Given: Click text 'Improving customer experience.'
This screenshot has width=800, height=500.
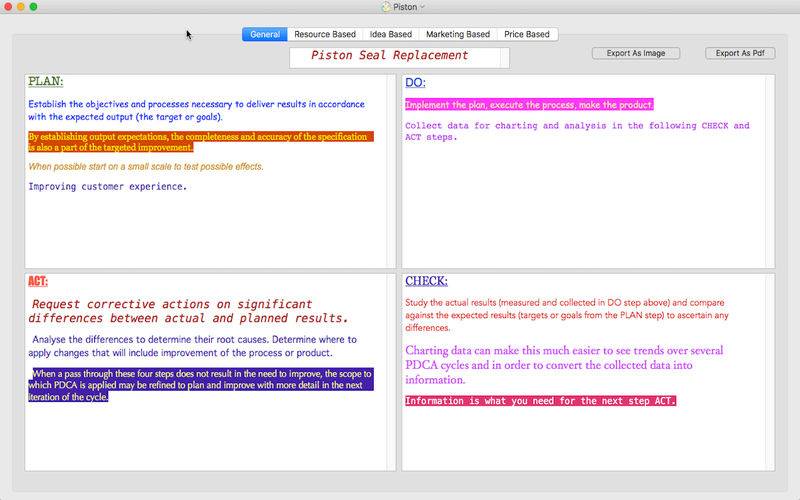Looking at the screenshot, I should 108,187.
